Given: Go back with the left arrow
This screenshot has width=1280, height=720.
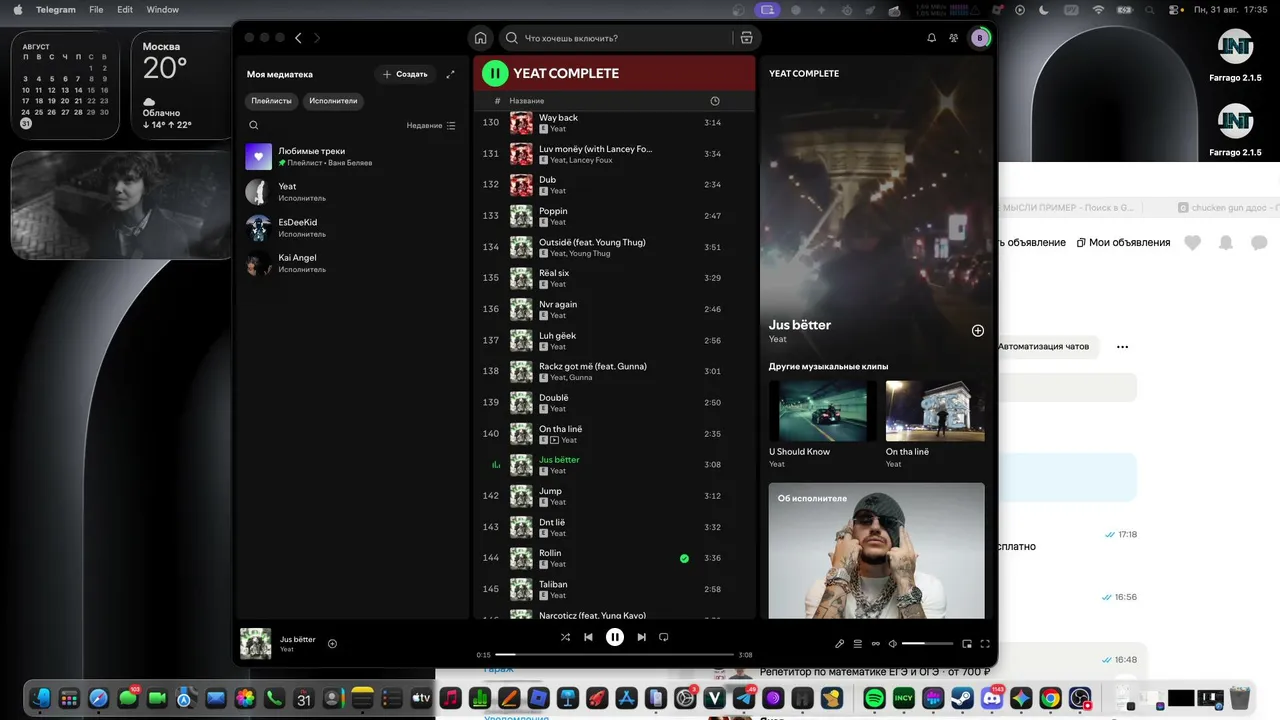Looking at the screenshot, I should pos(298,38).
